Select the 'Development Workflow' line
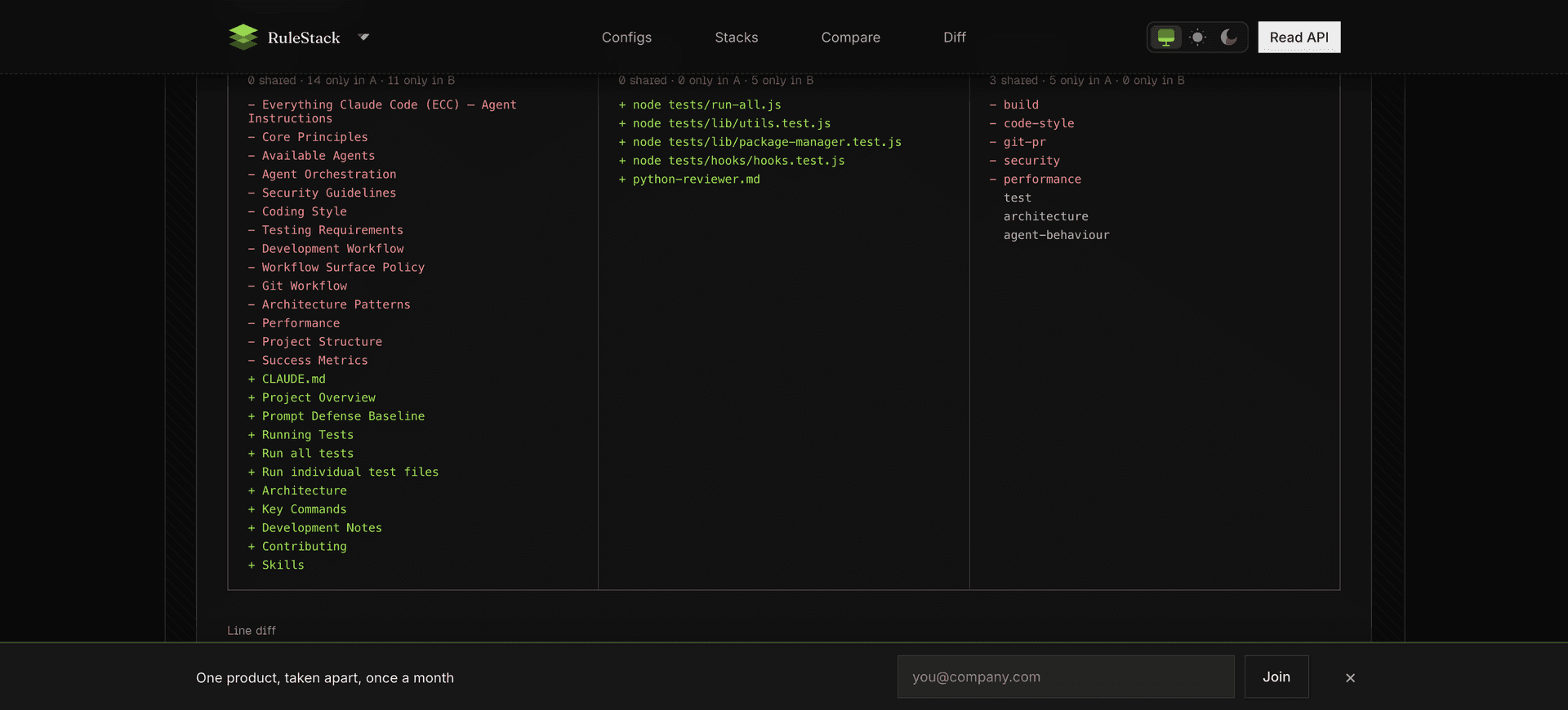This screenshot has height=710, width=1568. click(x=326, y=249)
